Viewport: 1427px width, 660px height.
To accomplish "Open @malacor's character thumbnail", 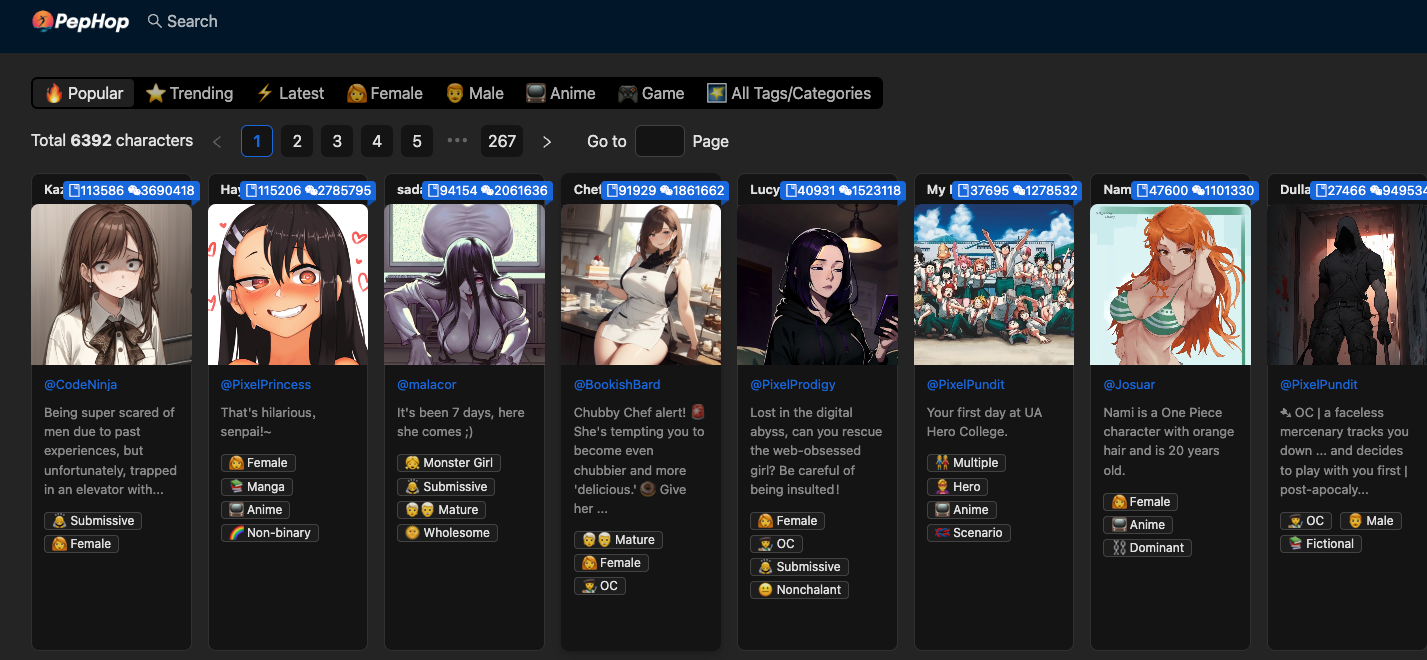I will point(464,285).
